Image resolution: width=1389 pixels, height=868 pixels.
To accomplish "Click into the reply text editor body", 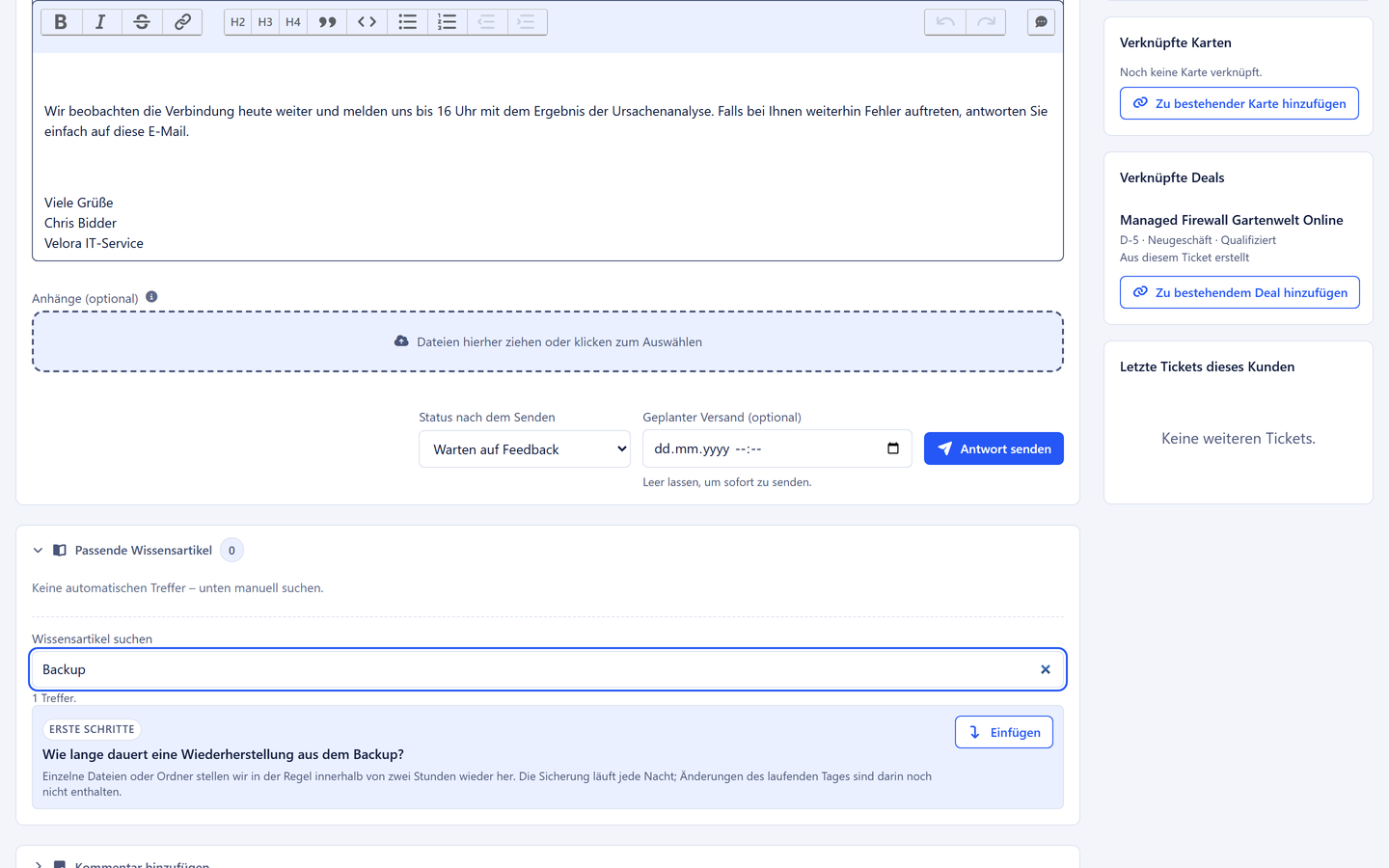I will pyautogui.click(x=548, y=156).
